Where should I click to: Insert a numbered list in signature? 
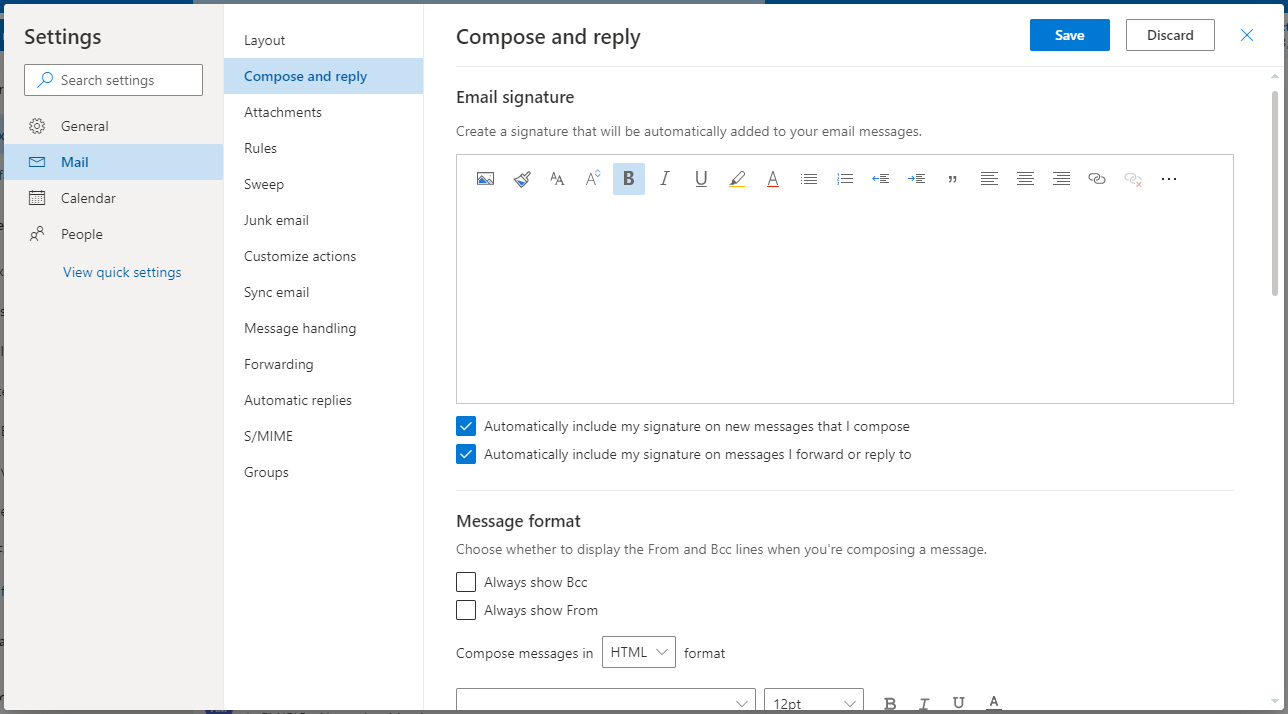point(845,179)
